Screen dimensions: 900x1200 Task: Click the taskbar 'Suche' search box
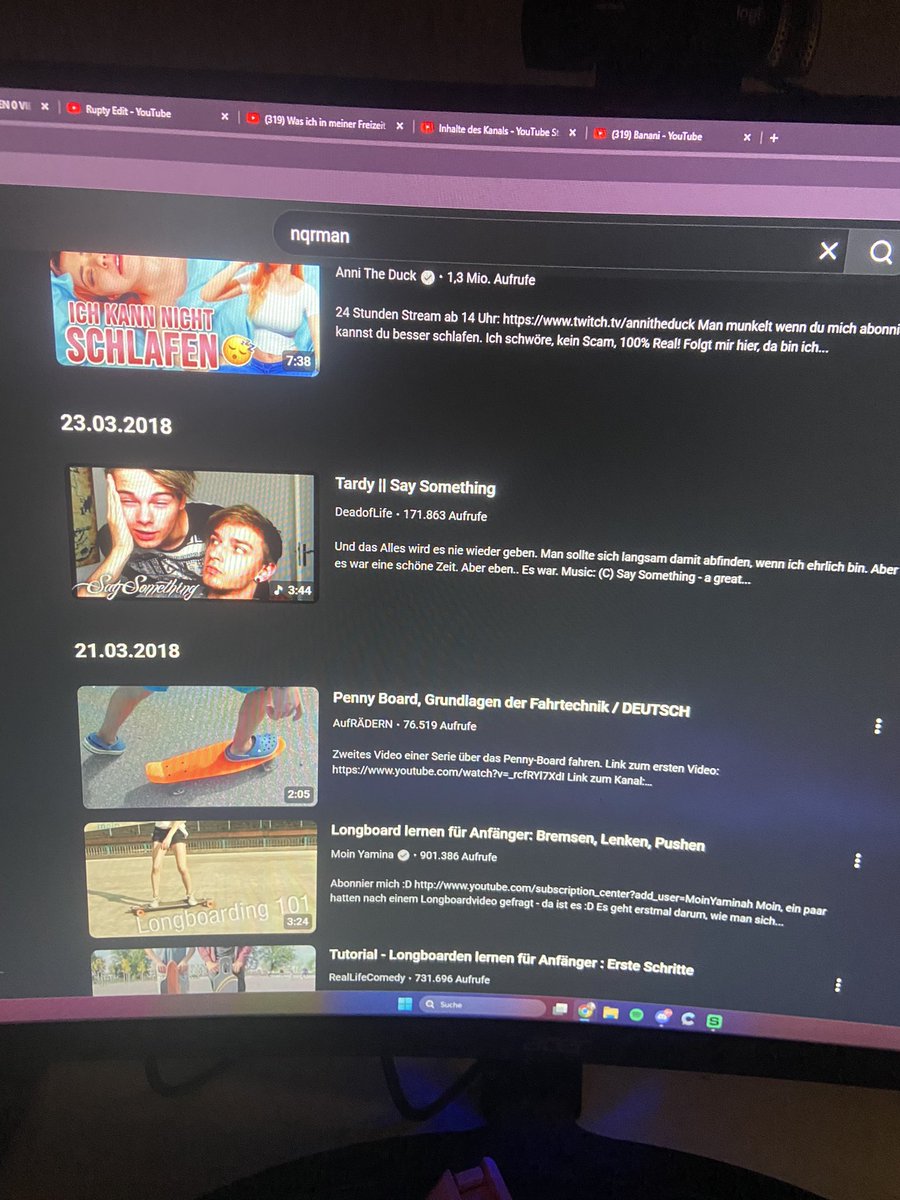click(x=481, y=1006)
